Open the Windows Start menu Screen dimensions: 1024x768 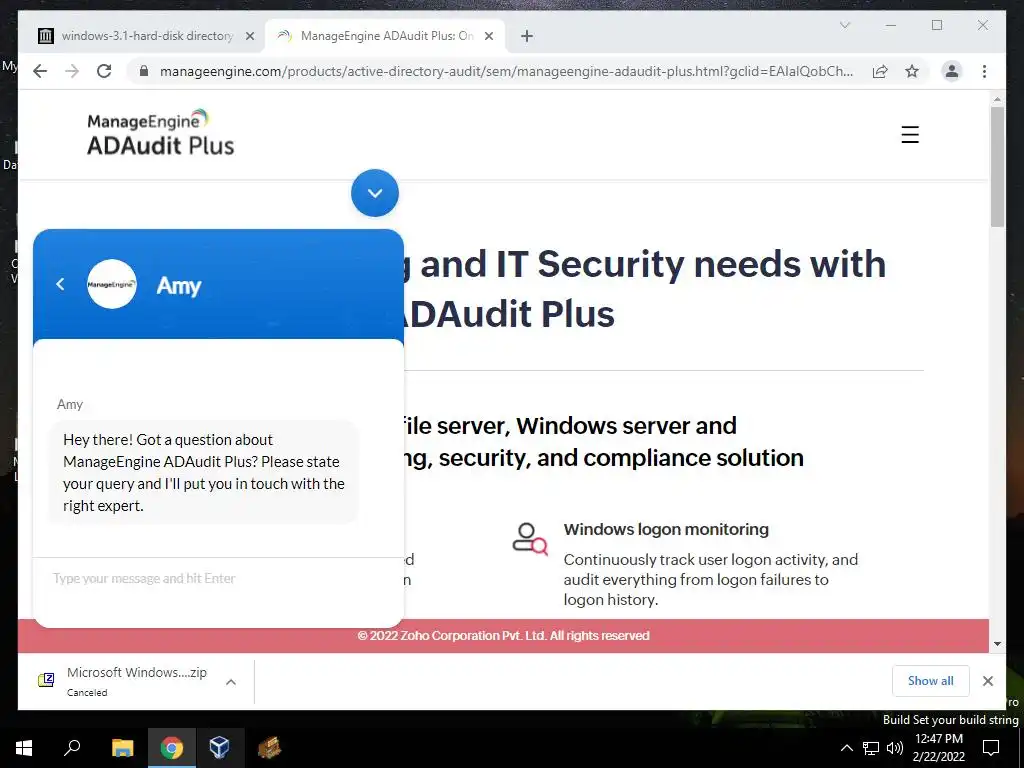24,748
